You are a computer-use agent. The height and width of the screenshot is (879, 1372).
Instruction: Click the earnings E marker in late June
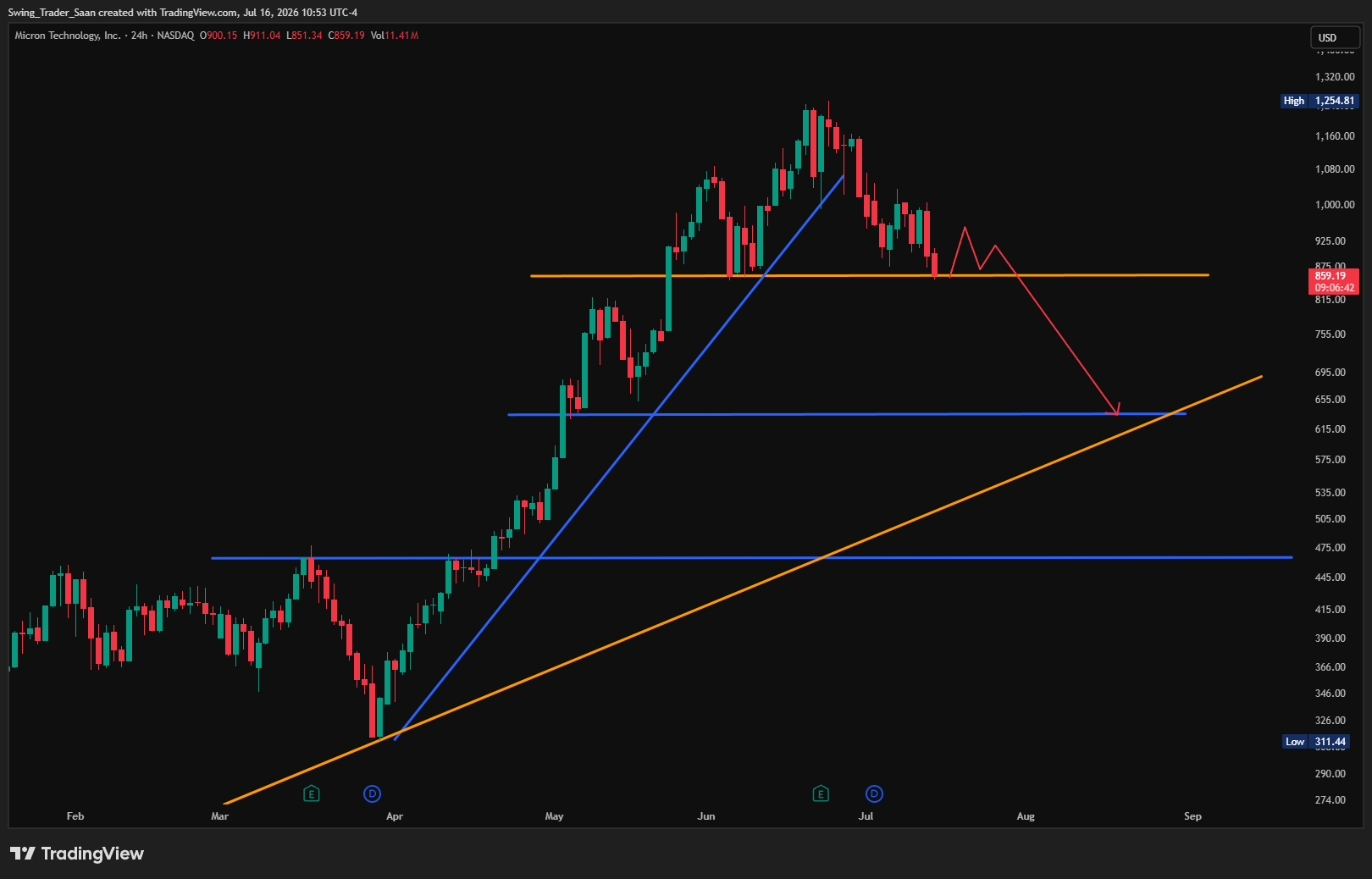click(x=821, y=793)
